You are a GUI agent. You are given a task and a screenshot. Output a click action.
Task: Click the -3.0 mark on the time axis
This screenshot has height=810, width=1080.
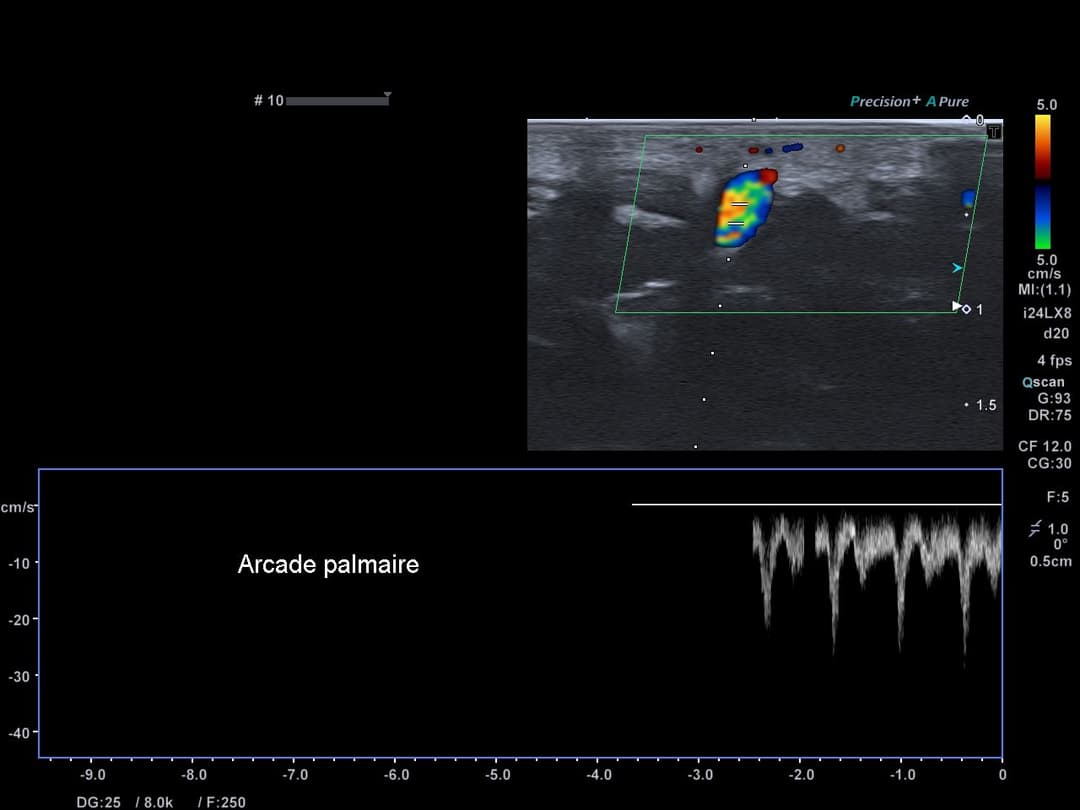[x=700, y=775]
